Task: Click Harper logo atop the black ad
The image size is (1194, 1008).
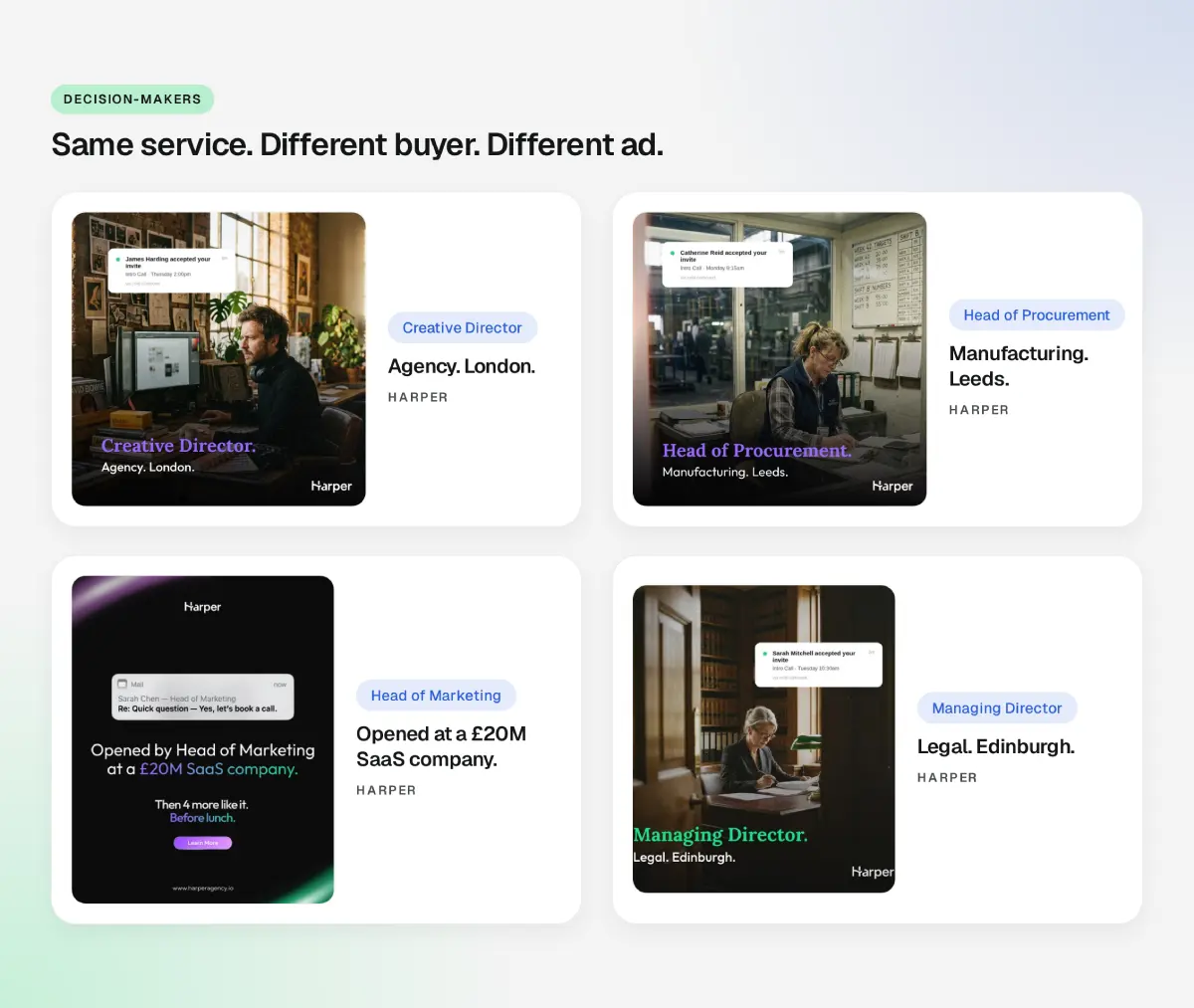Action: 203,607
